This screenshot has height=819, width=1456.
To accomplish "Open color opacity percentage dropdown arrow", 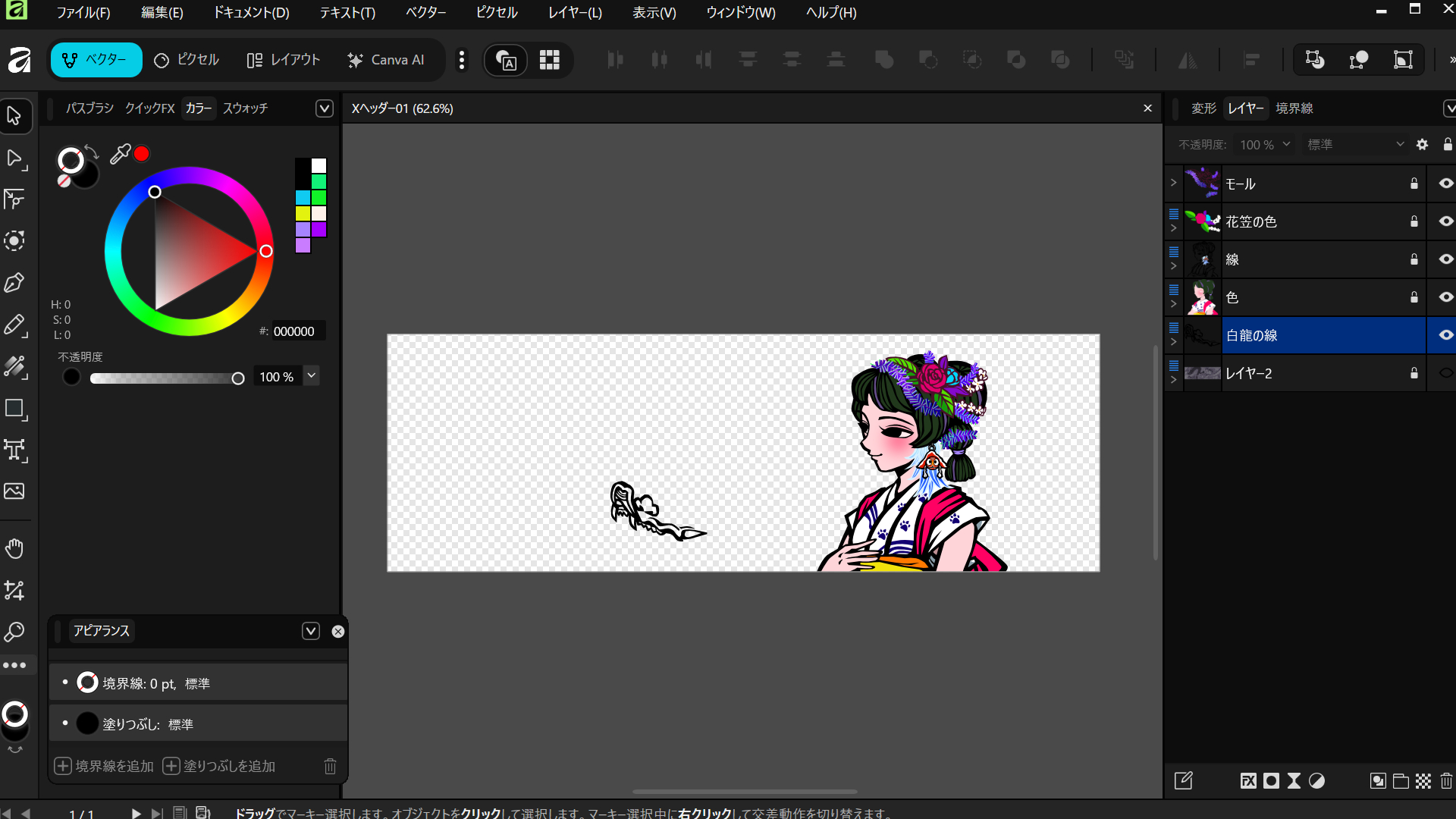I will pyautogui.click(x=312, y=376).
